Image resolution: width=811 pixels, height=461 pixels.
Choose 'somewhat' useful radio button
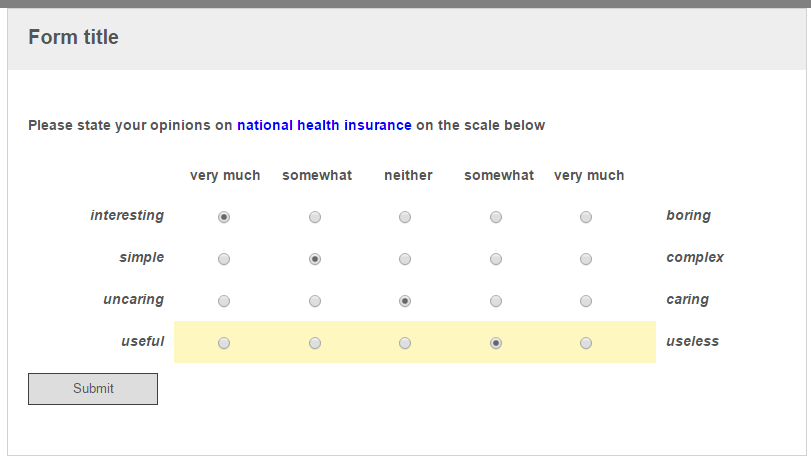(x=315, y=343)
